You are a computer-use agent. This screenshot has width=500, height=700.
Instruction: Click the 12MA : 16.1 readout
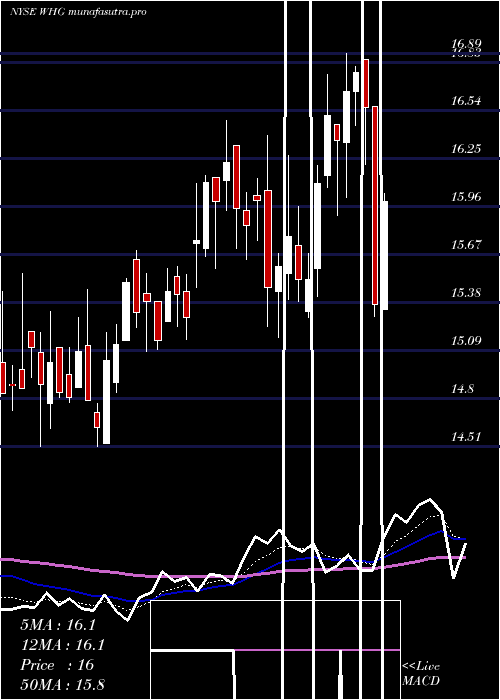click(x=62, y=645)
